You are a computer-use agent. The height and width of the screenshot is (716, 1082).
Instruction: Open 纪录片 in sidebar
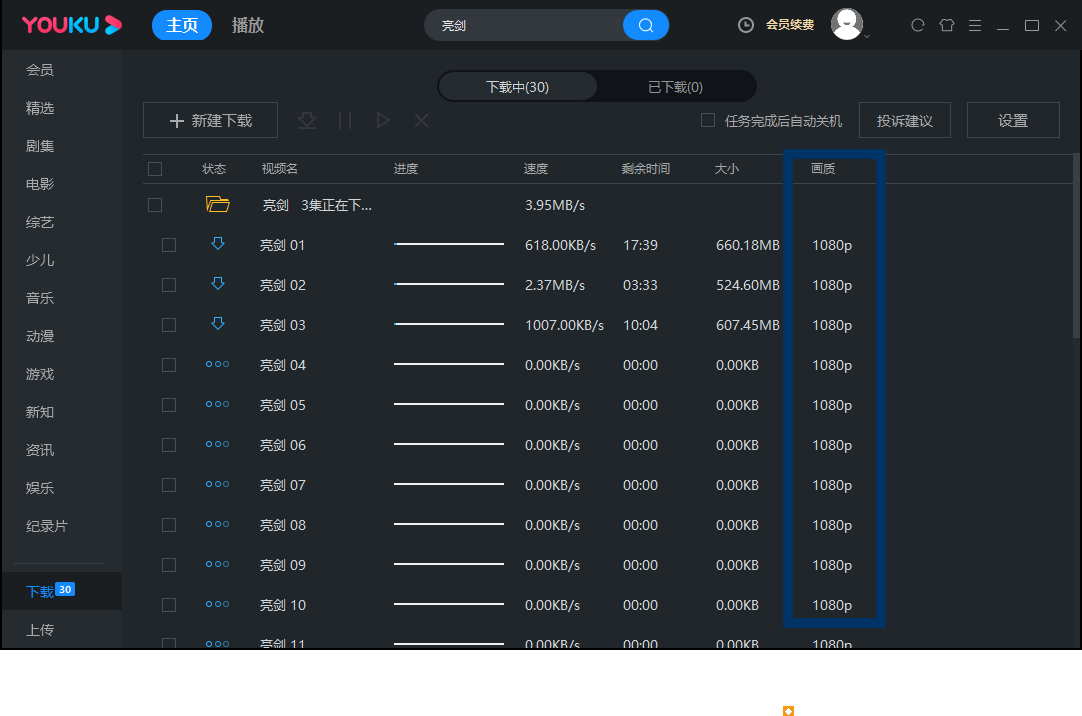(47, 526)
